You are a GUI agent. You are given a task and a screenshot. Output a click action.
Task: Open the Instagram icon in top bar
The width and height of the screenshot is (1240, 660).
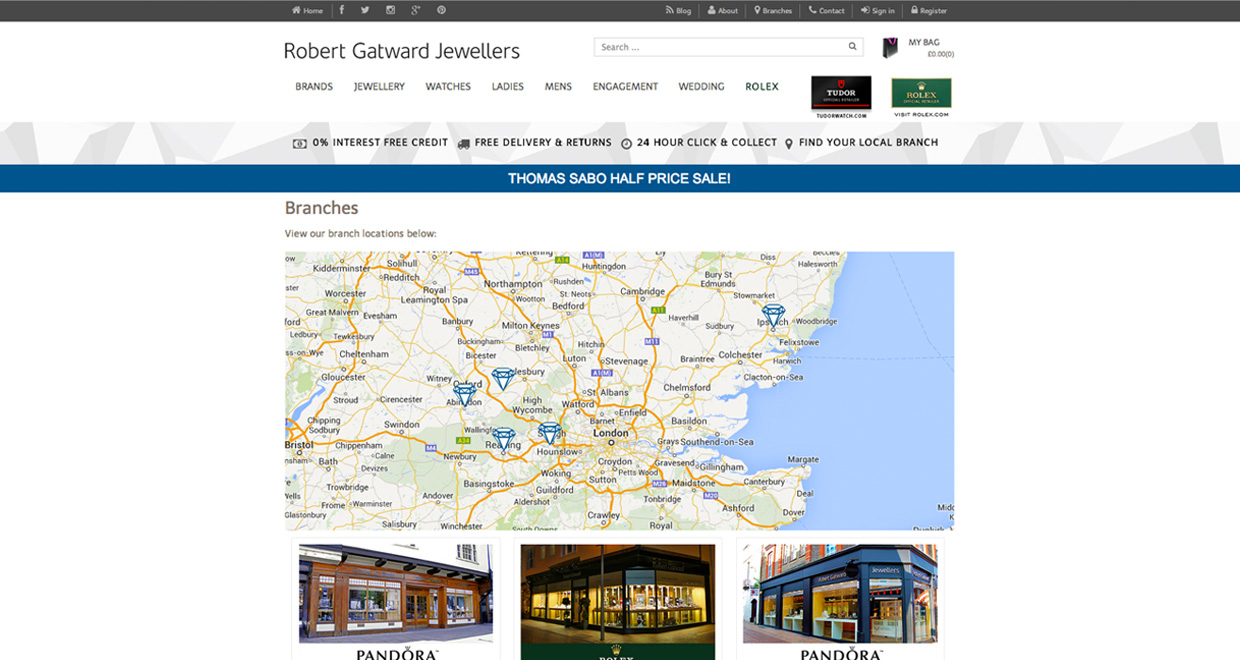point(391,10)
